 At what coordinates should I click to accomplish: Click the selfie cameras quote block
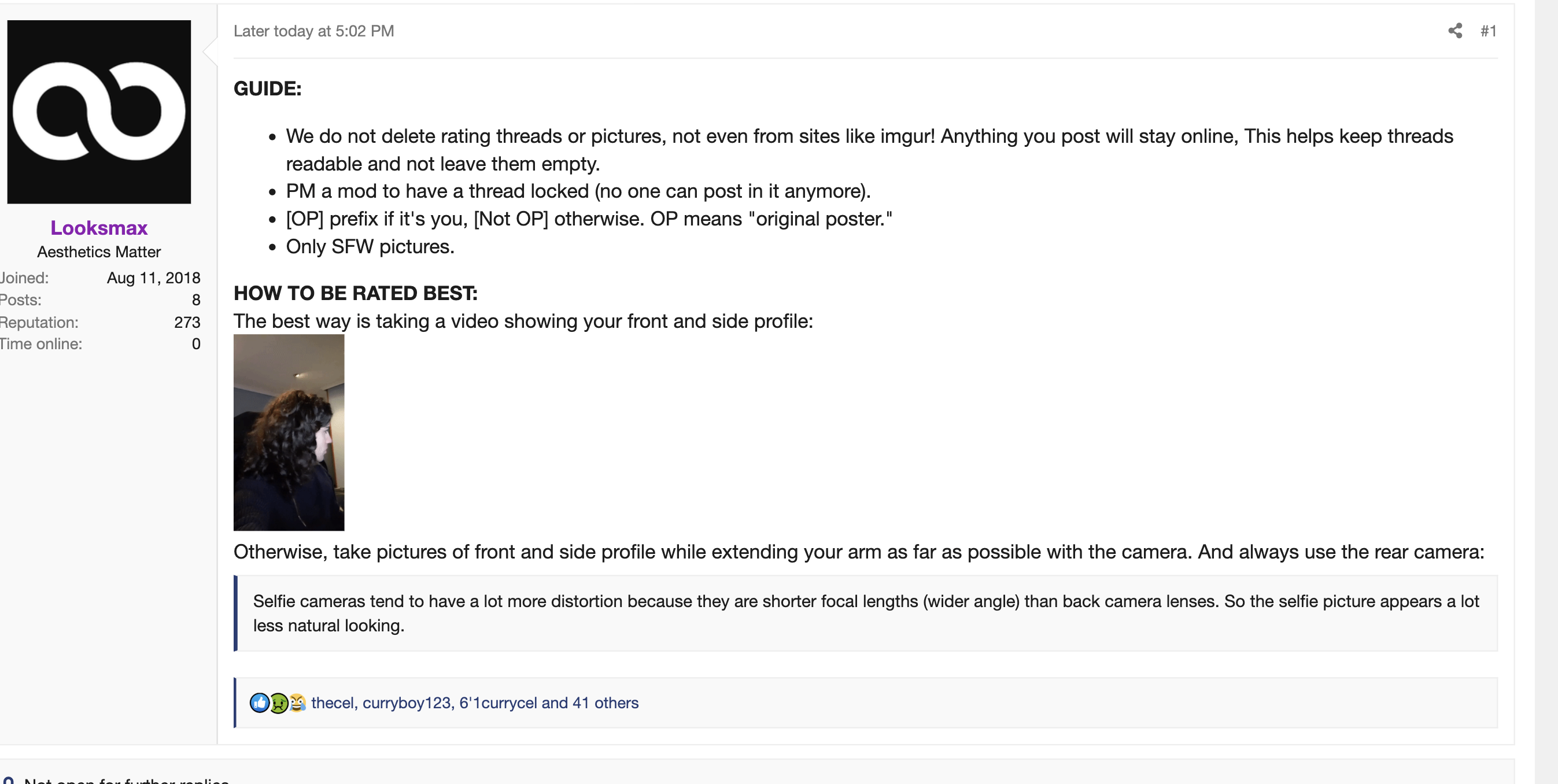pyautogui.click(x=865, y=613)
